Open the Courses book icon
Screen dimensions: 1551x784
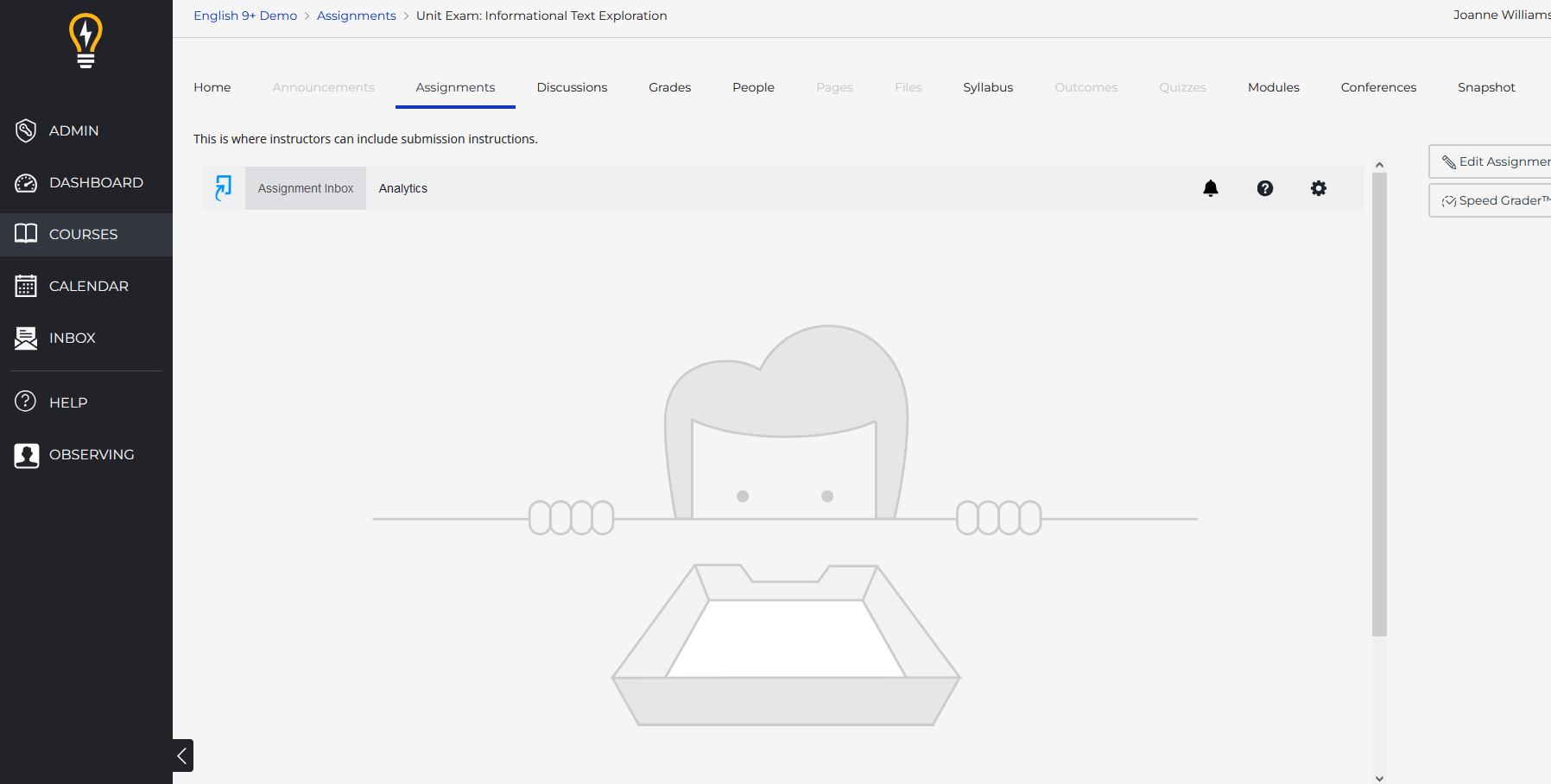[x=26, y=234]
